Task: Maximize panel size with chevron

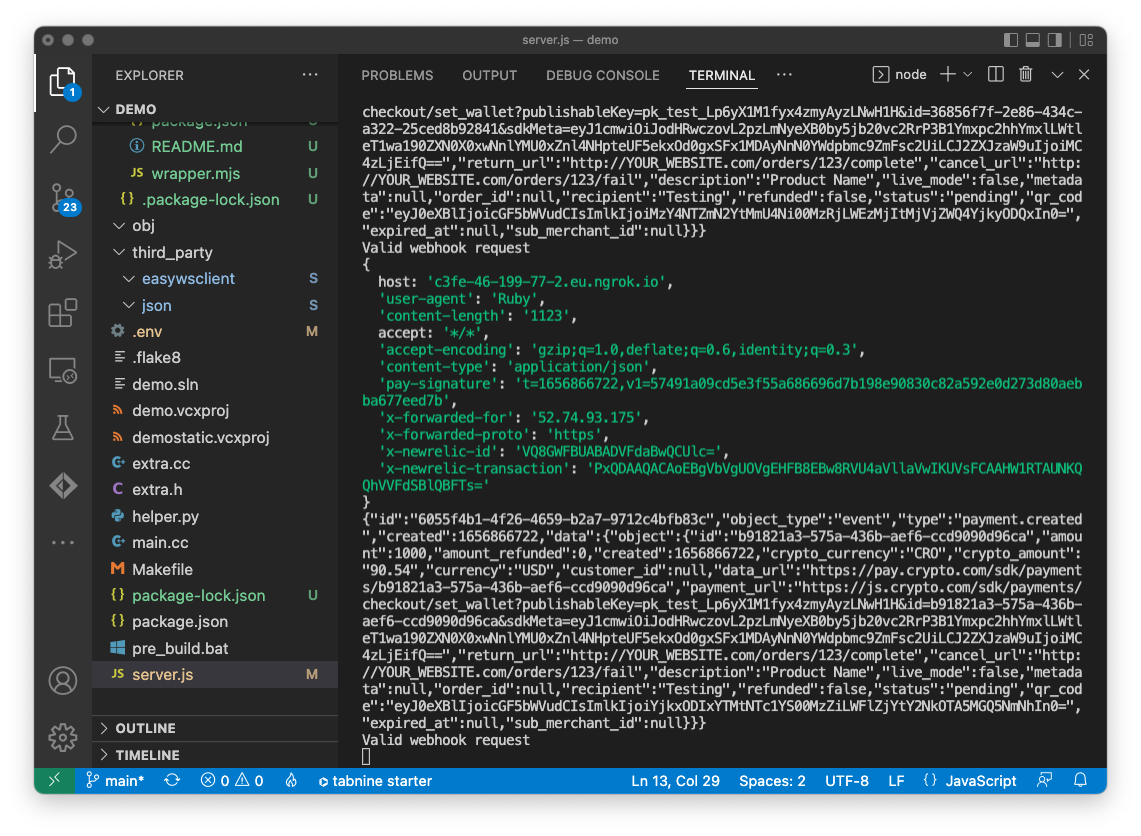Action: [x=1056, y=75]
